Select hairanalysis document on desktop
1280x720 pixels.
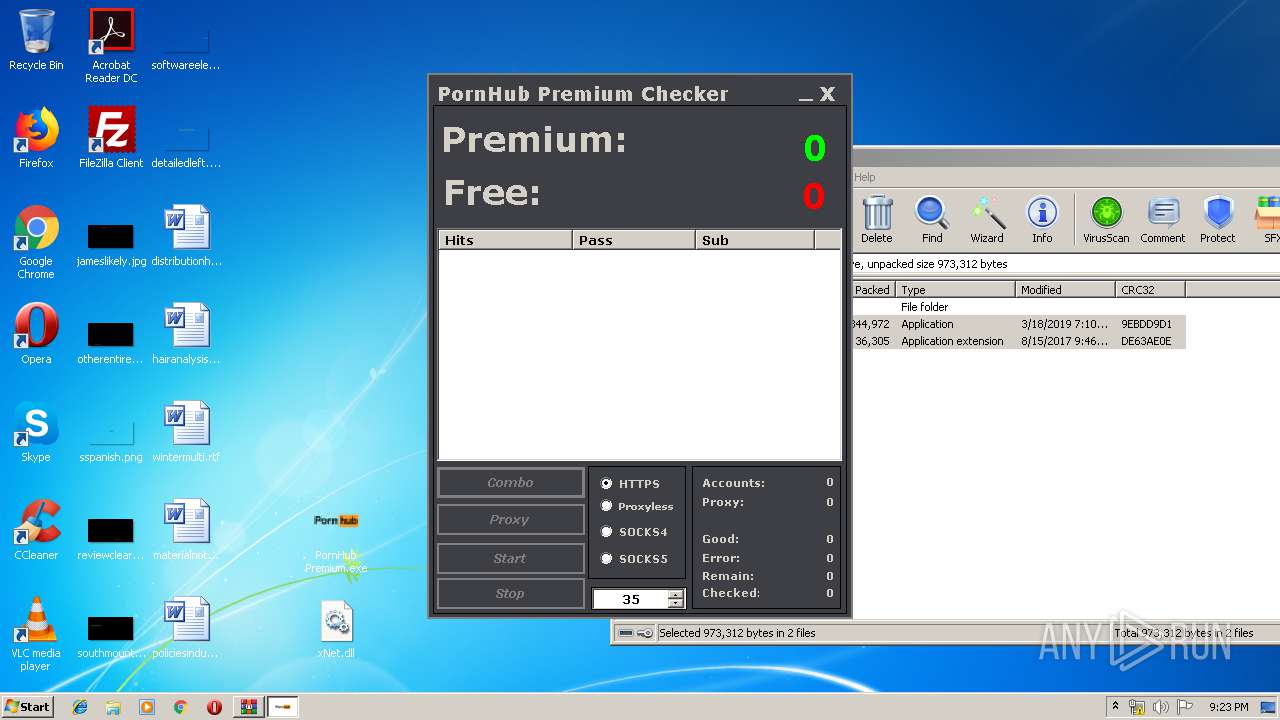point(186,334)
